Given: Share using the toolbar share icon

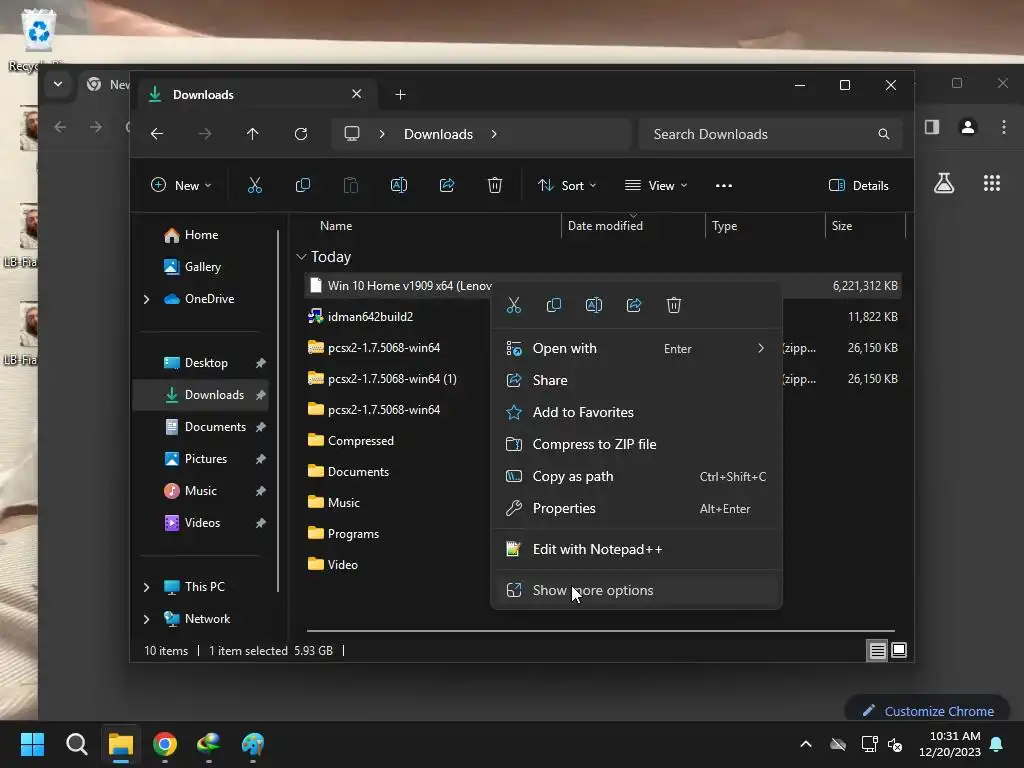Looking at the screenshot, I should tap(447, 185).
